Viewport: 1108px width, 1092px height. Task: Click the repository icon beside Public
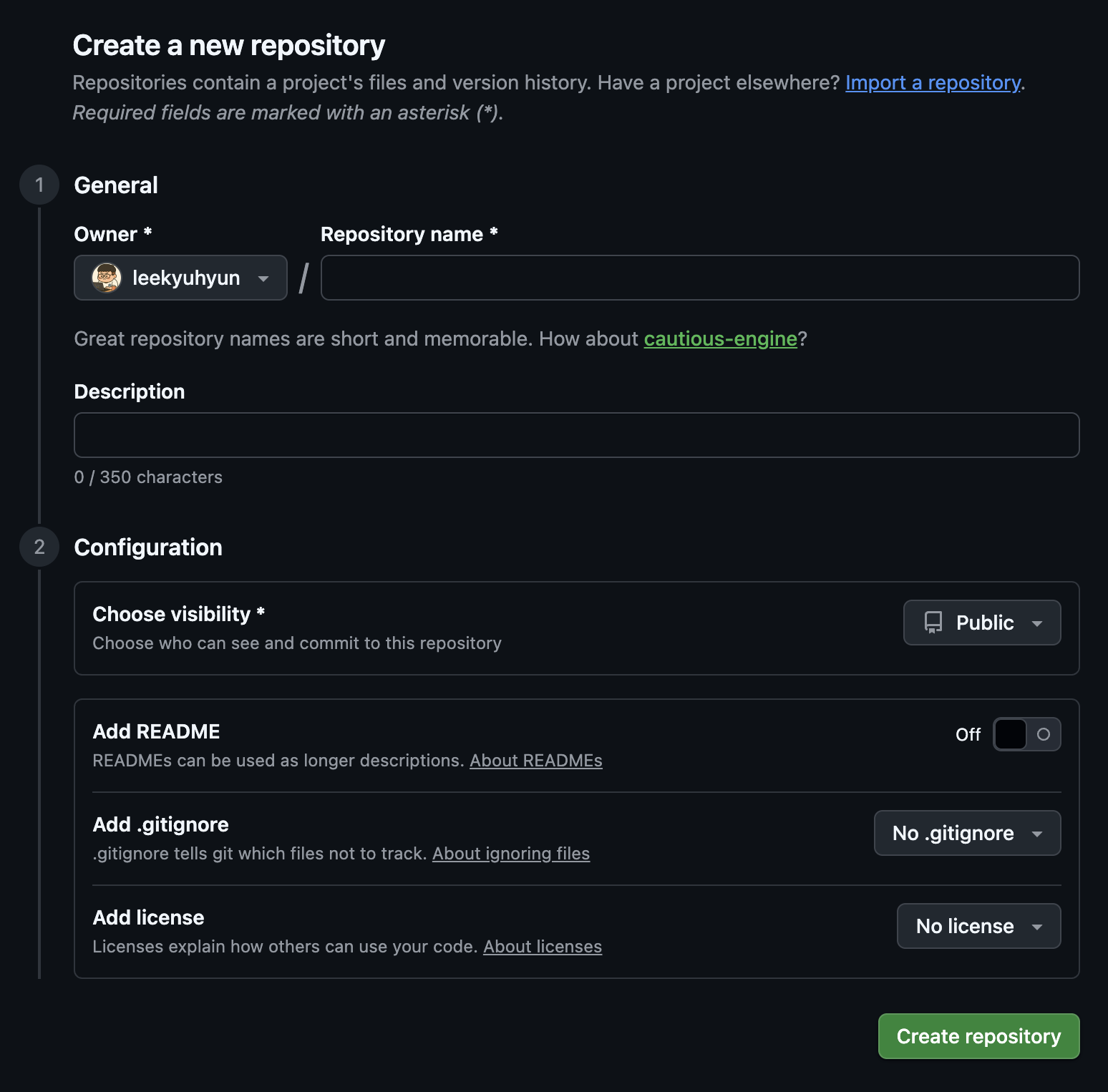click(x=933, y=623)
